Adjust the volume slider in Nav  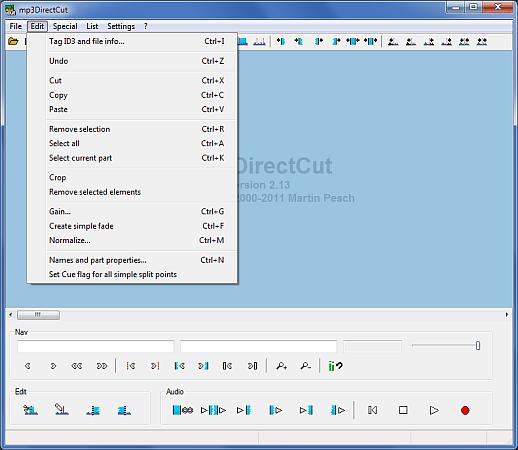click(478, 346)
